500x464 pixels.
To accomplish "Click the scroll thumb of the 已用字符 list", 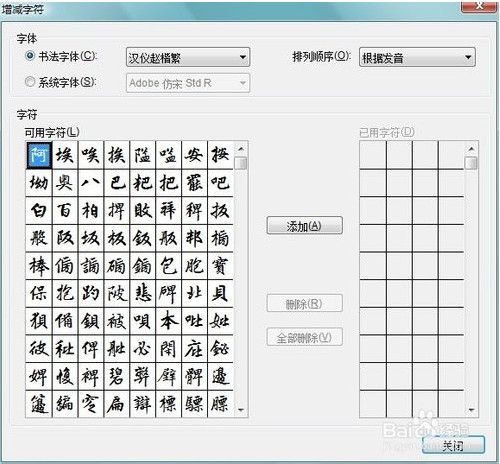I will [x=471, y=163].
